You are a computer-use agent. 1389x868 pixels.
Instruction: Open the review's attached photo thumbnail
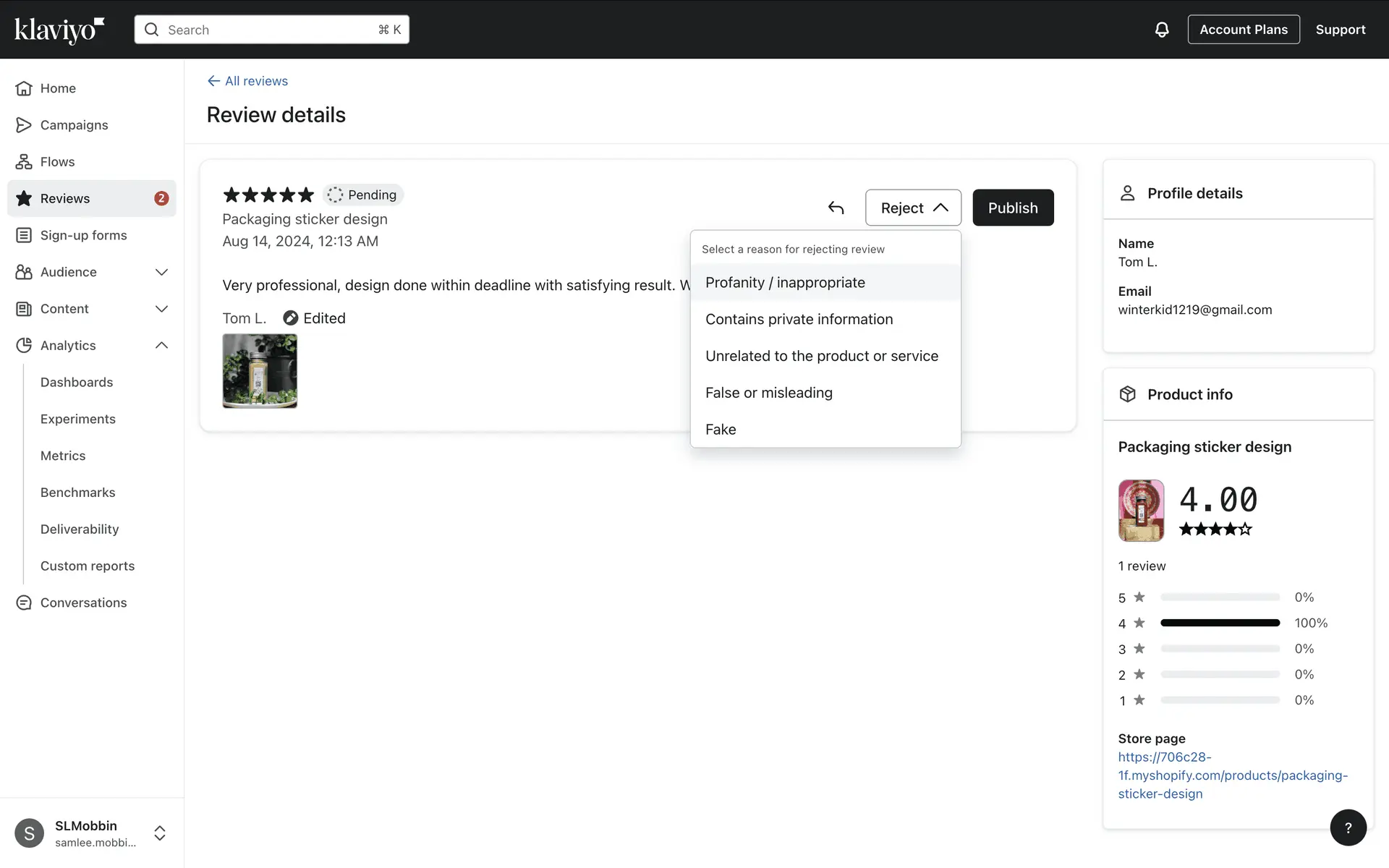tap(260, 371)
